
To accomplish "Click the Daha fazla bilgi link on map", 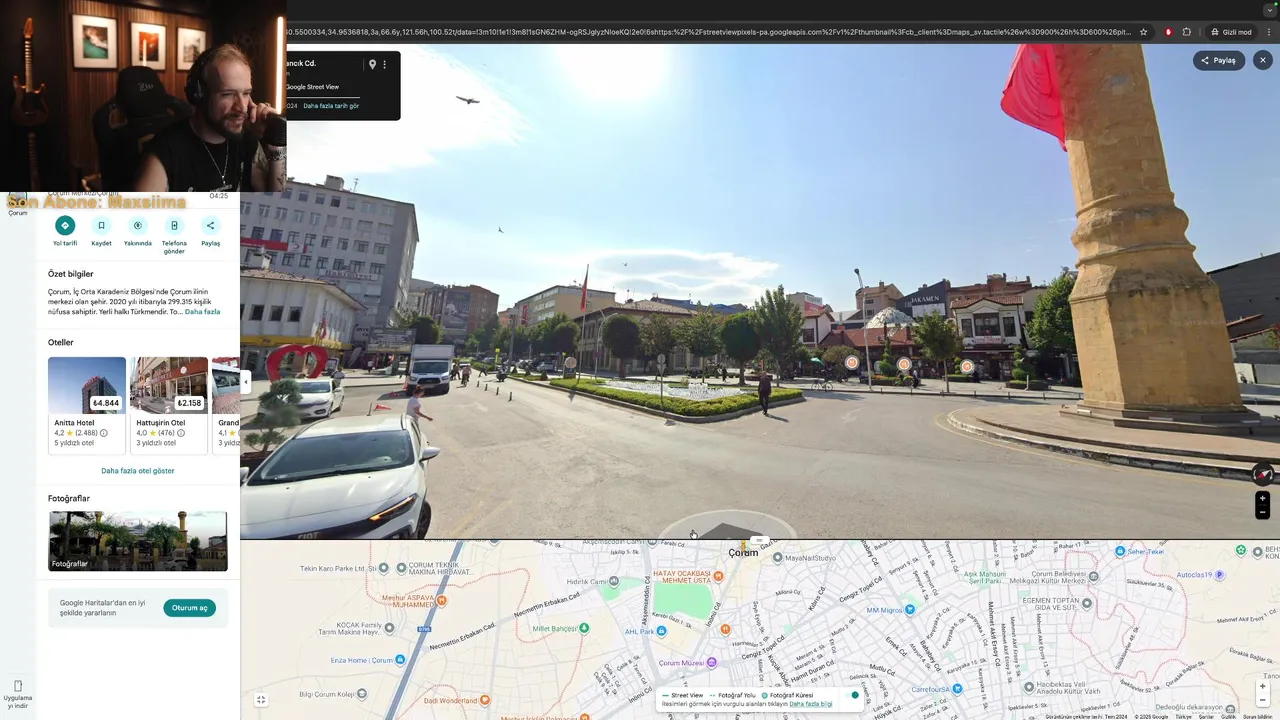I will tap(811, 704).
